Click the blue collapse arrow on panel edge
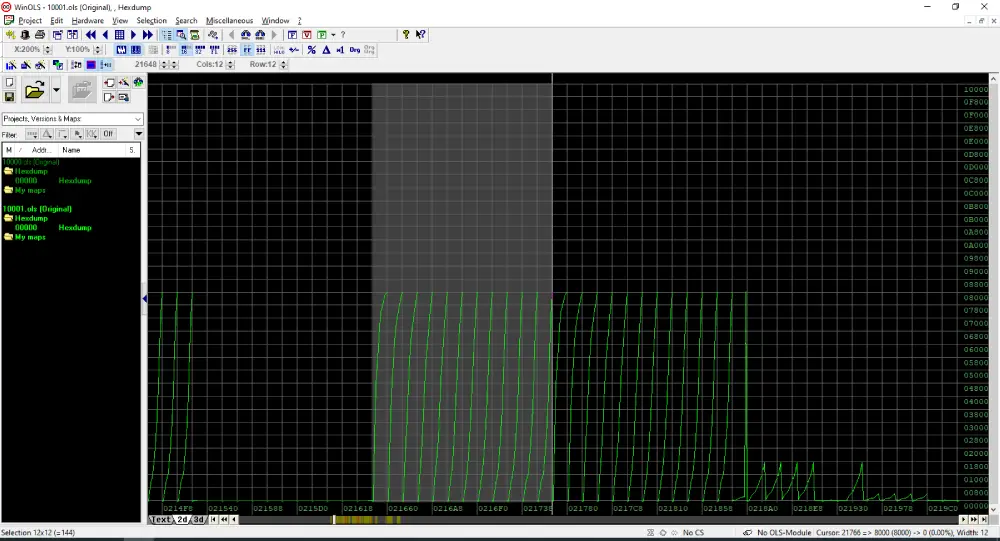Viewport: 1000px width, 541px height. [x=144, y=299]
